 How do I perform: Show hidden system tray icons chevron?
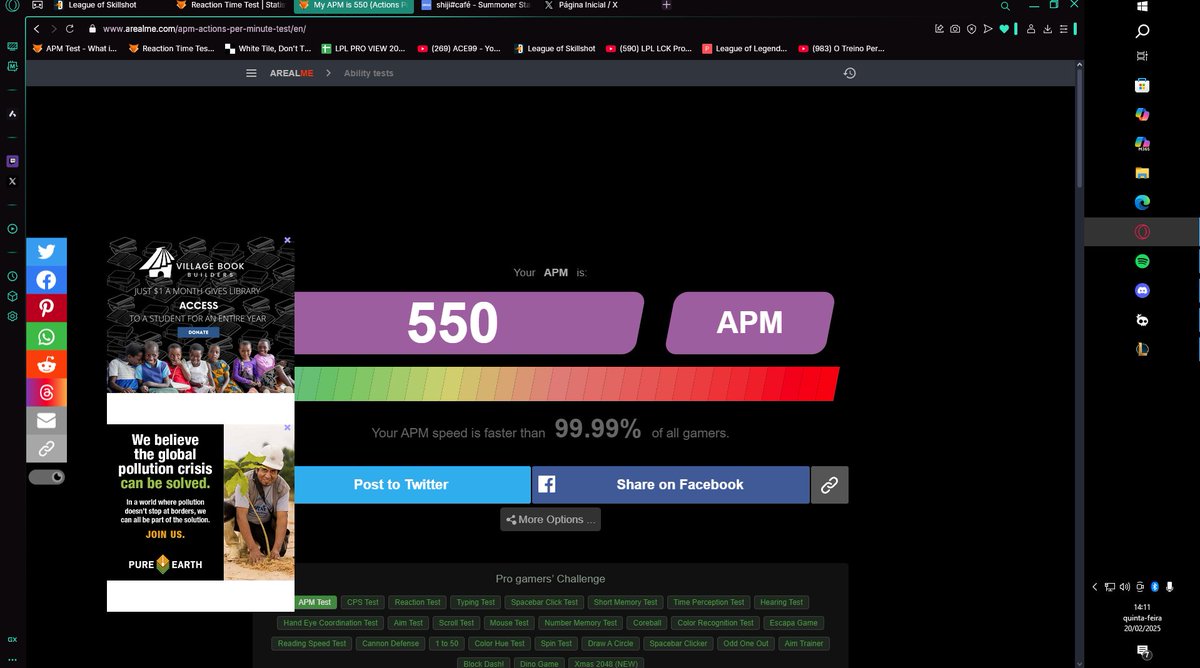tap(1094, 587)
